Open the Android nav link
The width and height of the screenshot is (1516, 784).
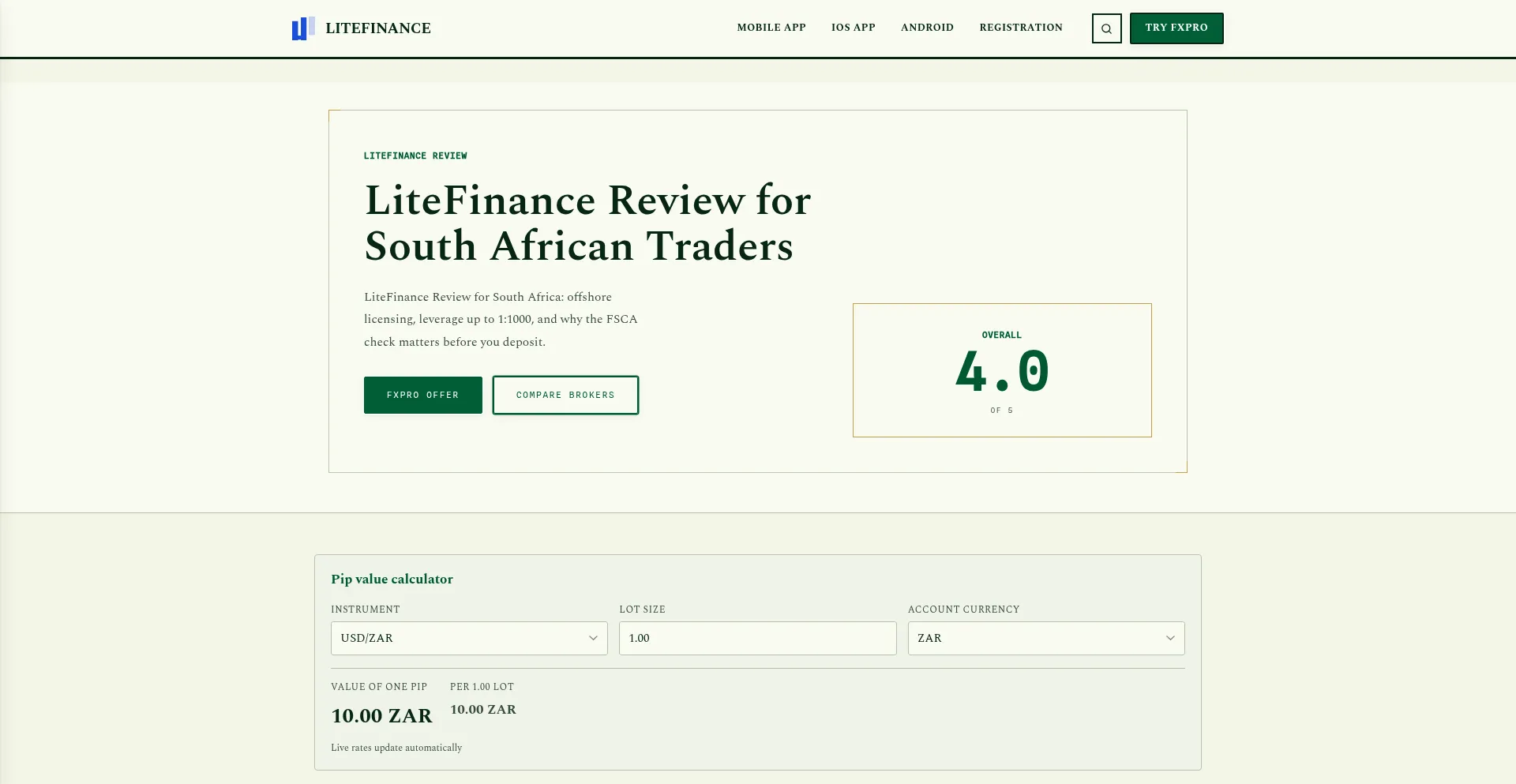point(927,28)
